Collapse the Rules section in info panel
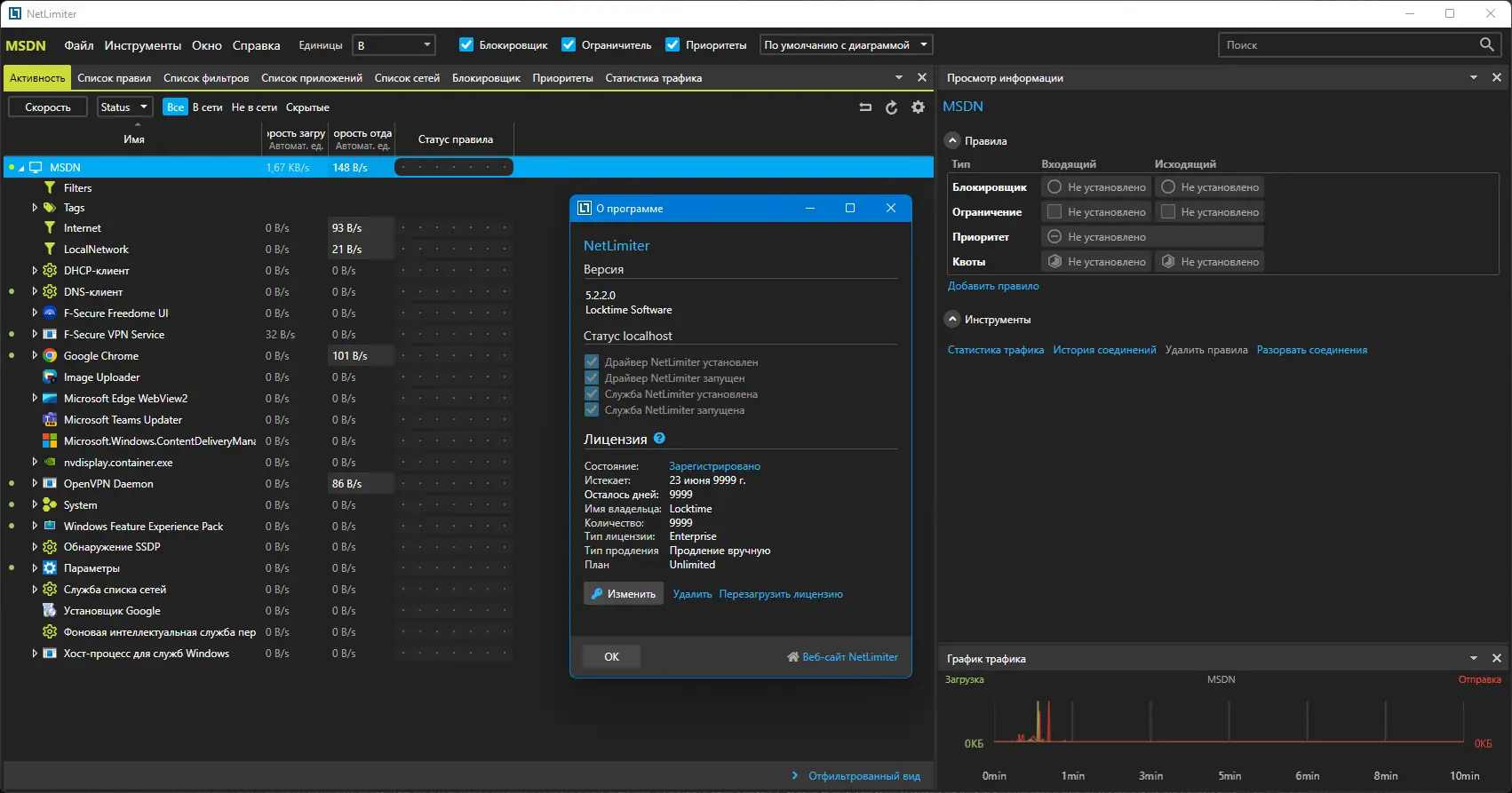Viewport: 1512px width, 793px height. 952,141
